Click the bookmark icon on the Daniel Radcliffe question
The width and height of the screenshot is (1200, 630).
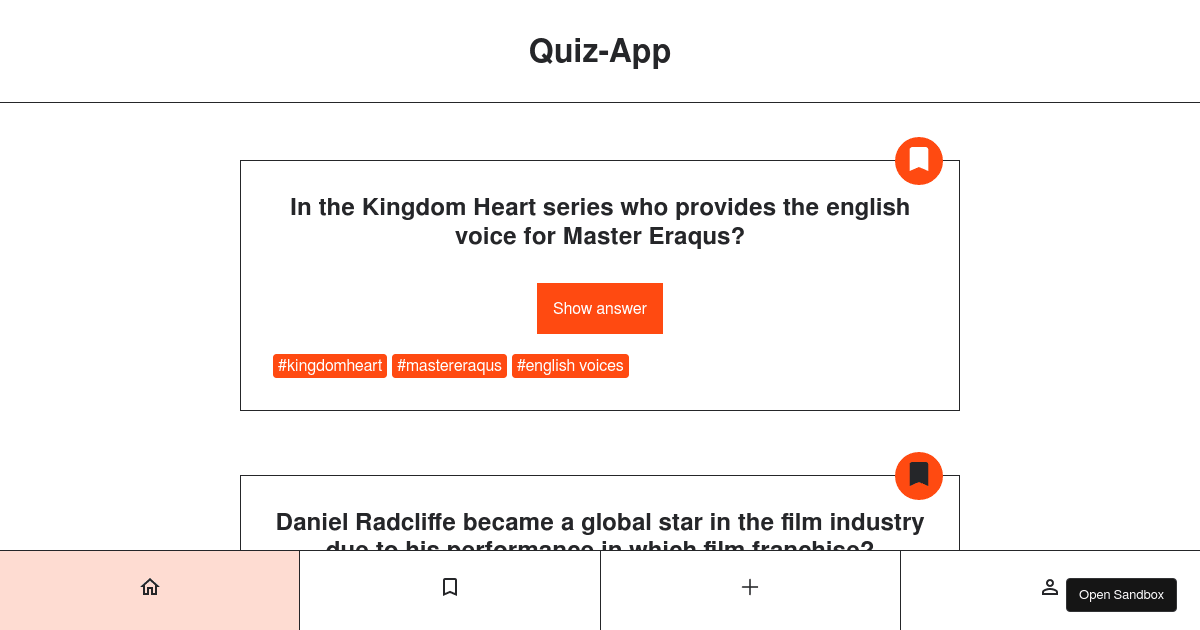click(x=918, y=475)
